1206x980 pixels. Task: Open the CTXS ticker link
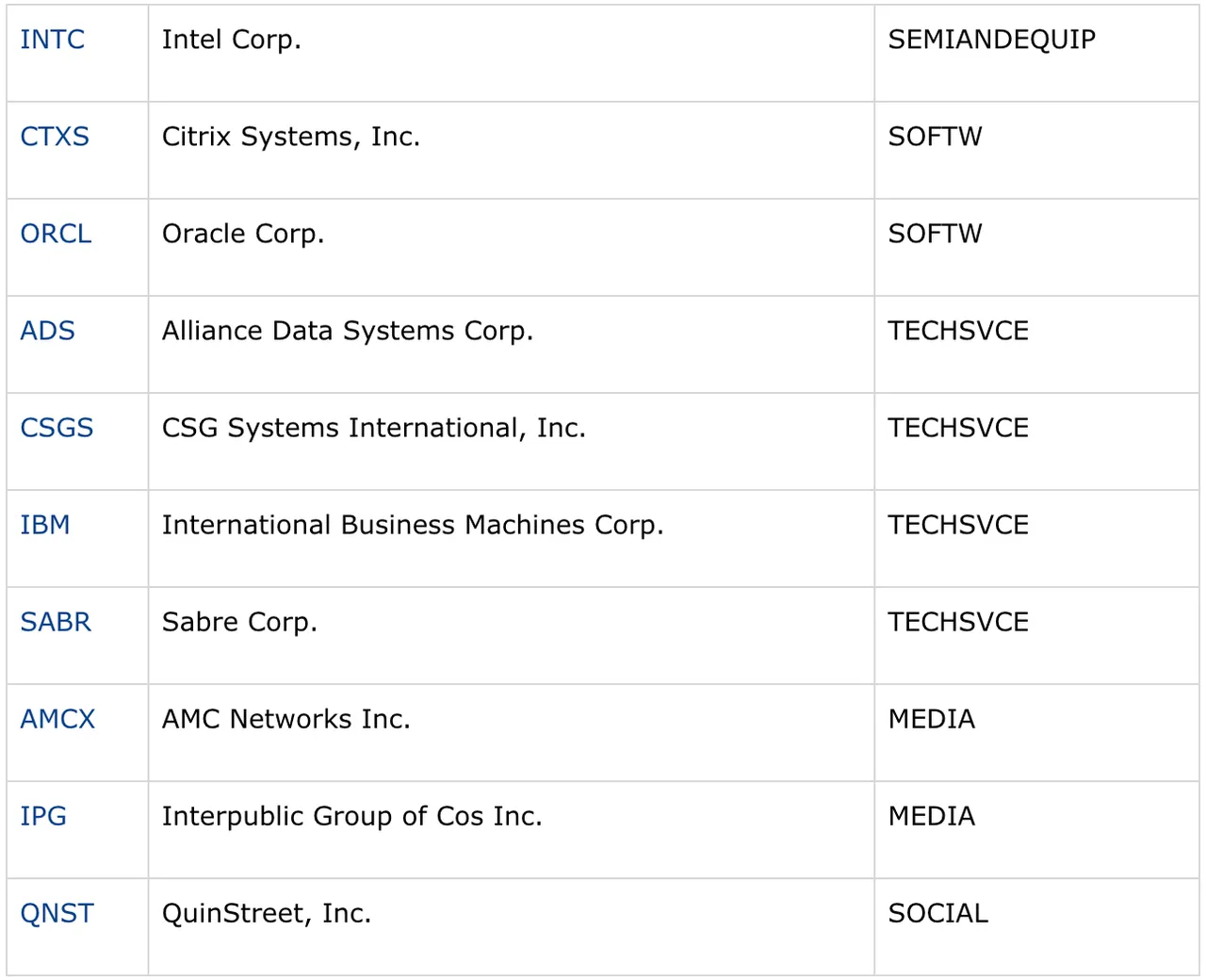pyautogui.click(x=55, y=137)
